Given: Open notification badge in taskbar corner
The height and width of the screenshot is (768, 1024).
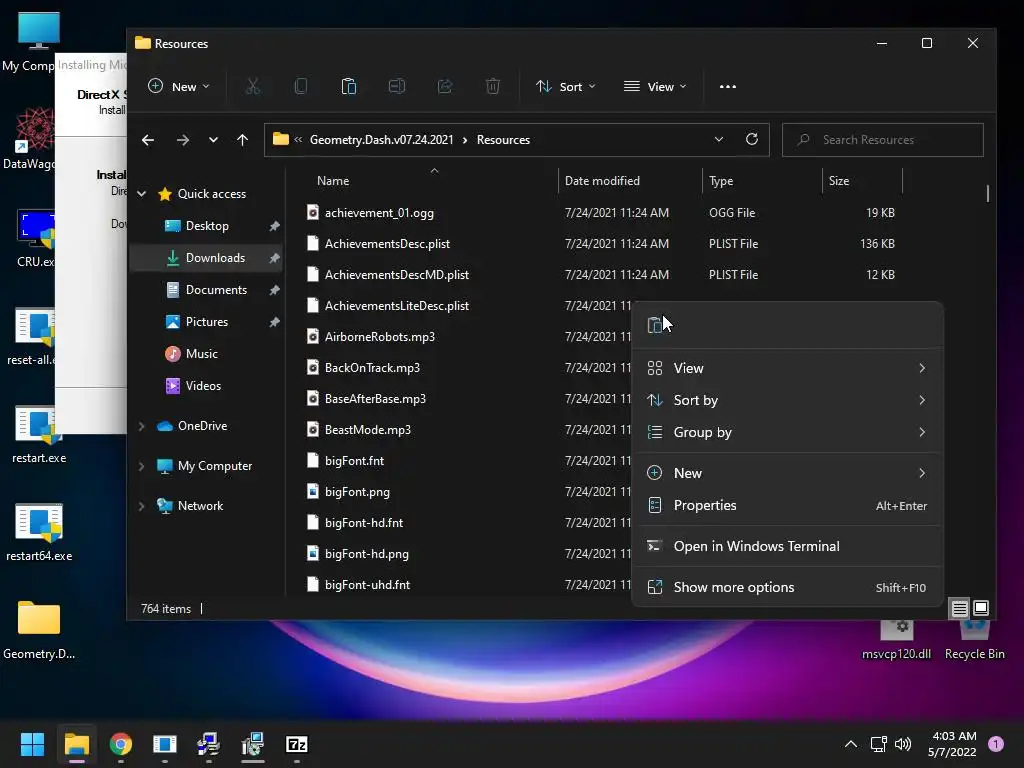Looking at the screenshot, I should point(996,744).
